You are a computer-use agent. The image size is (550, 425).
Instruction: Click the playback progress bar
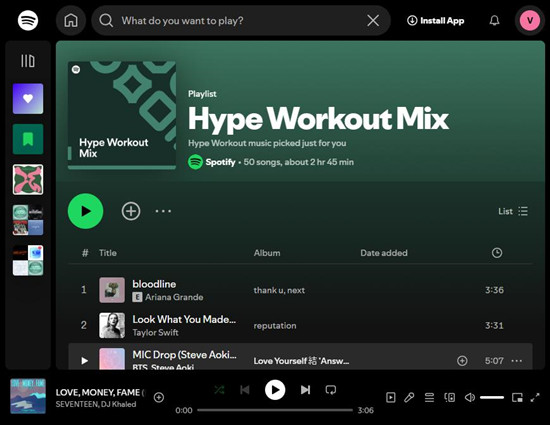pos(275,410)
